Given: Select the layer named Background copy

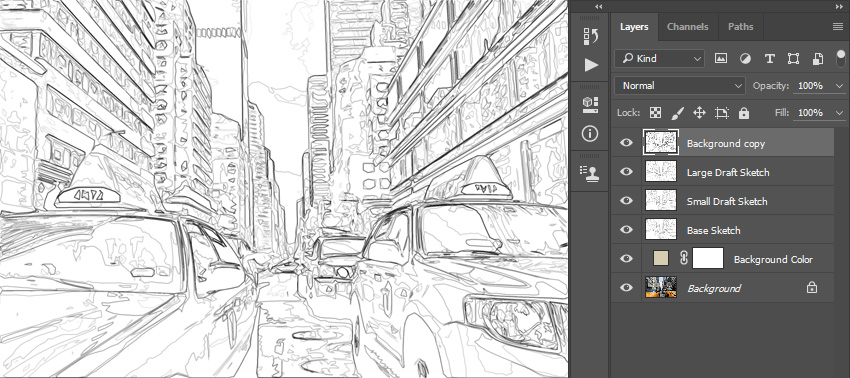Looking at the screenshot, I should [x=726, y=144].
